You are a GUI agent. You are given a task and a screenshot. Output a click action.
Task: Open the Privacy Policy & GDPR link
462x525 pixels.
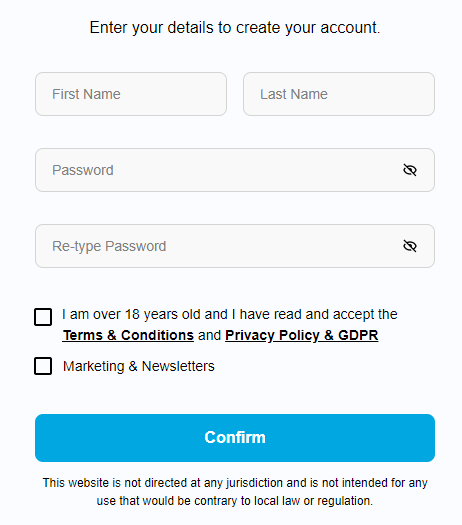pos(302,335)
